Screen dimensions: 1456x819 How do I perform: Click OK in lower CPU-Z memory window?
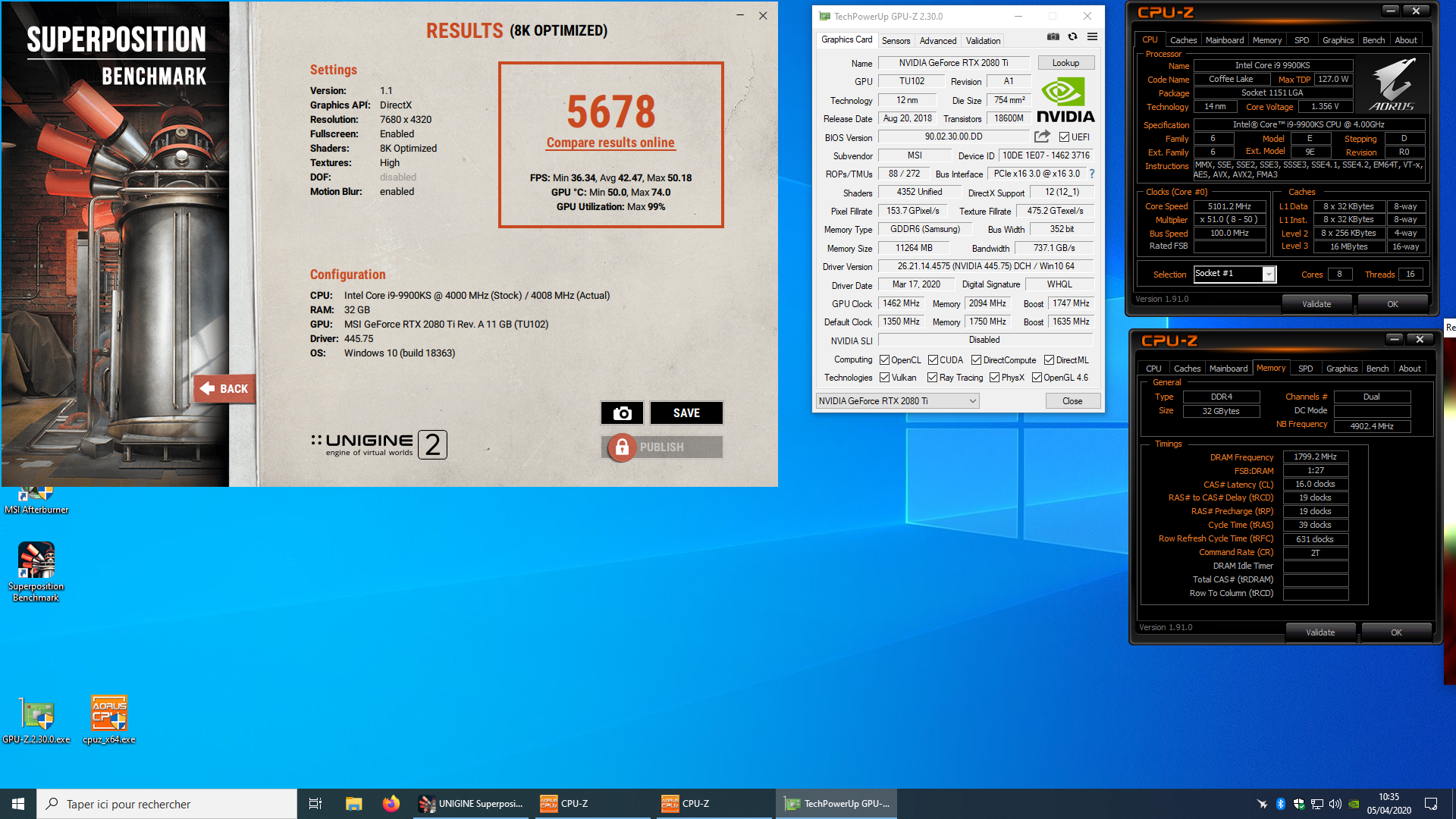(x=1396, y=632)
